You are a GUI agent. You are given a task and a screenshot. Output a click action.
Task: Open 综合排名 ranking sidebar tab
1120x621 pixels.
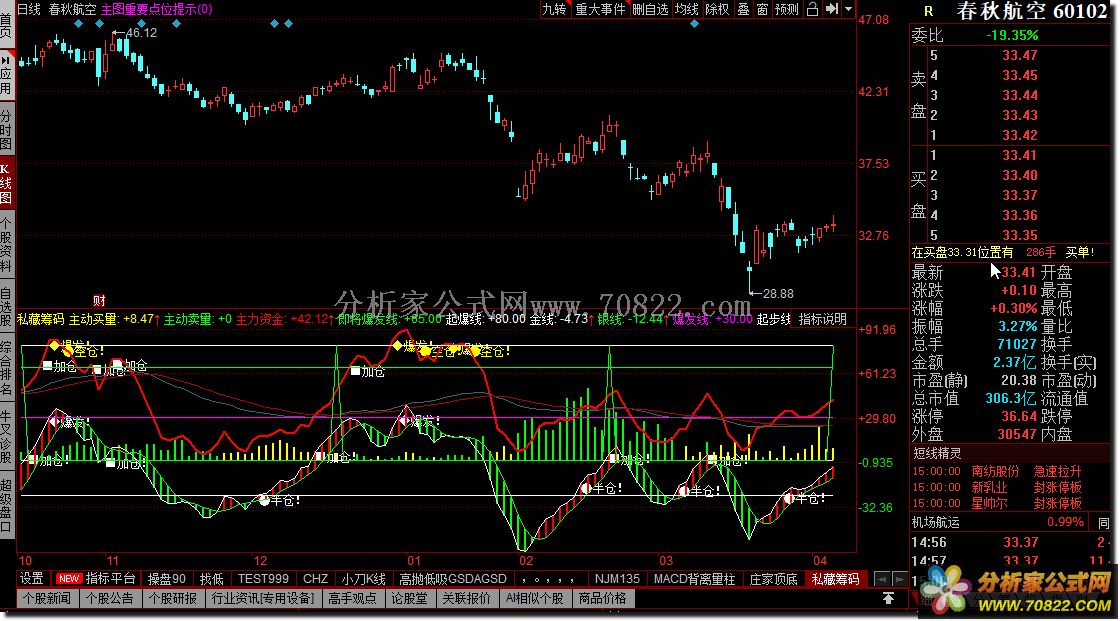point(6,369)
